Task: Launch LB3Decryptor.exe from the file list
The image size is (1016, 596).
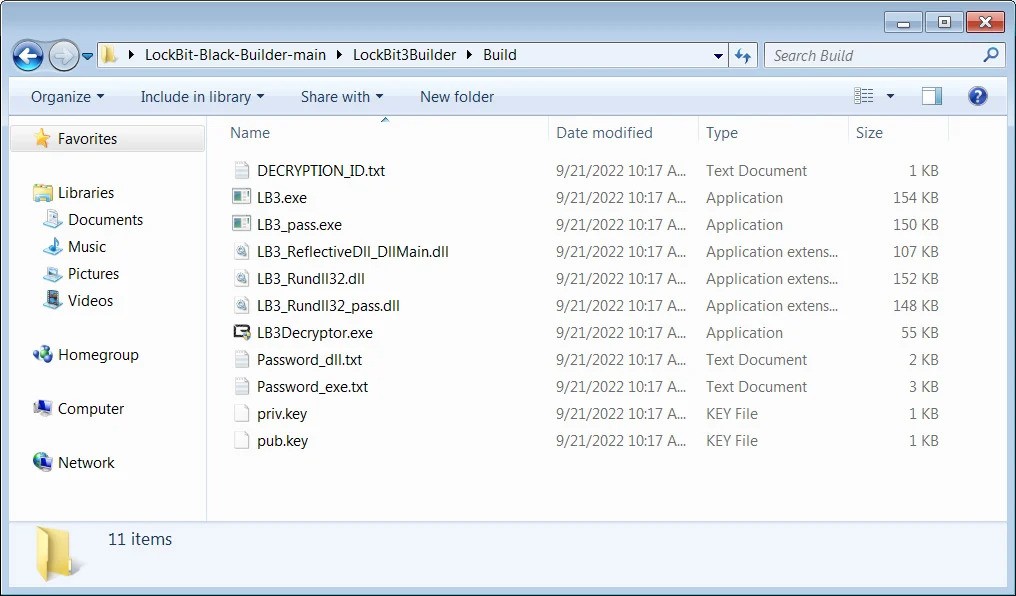Action: 315,332
